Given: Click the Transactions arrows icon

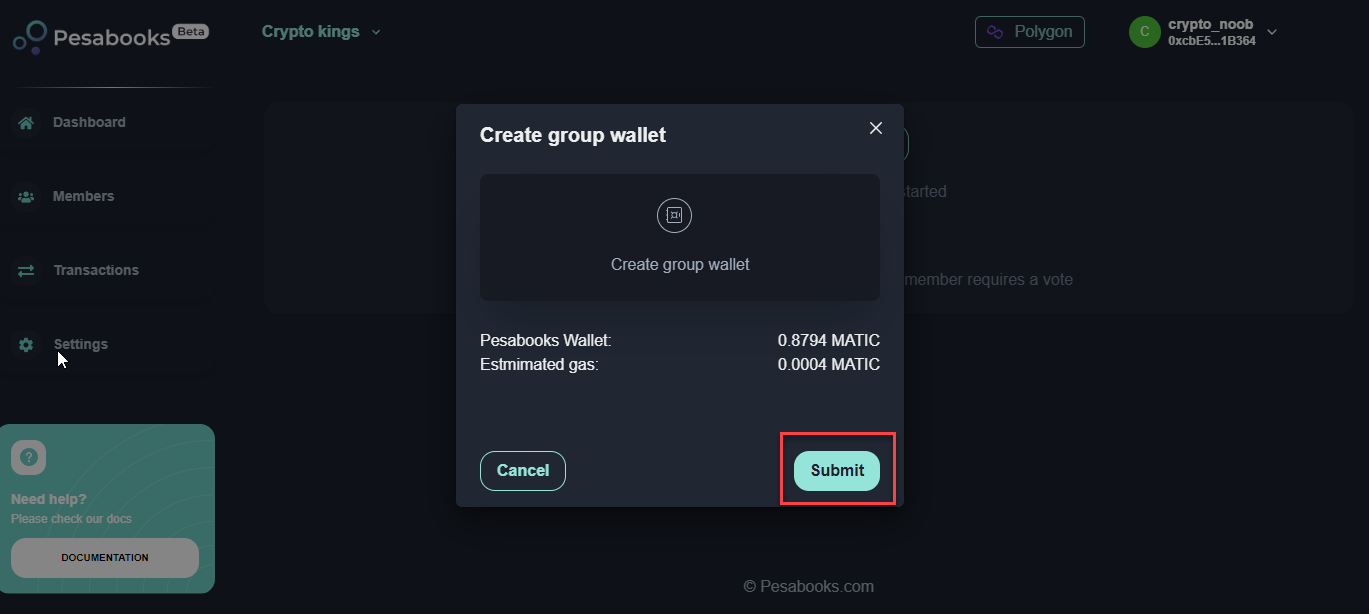Looking at the screenshot, I should 26,271.
